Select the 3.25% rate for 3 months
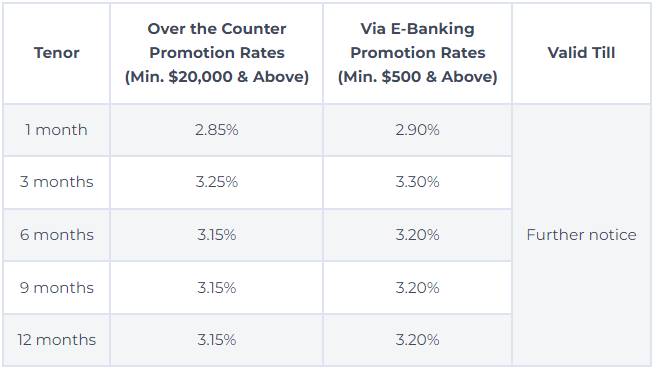Viewport: 656px width, 372px height. (217, 182)
